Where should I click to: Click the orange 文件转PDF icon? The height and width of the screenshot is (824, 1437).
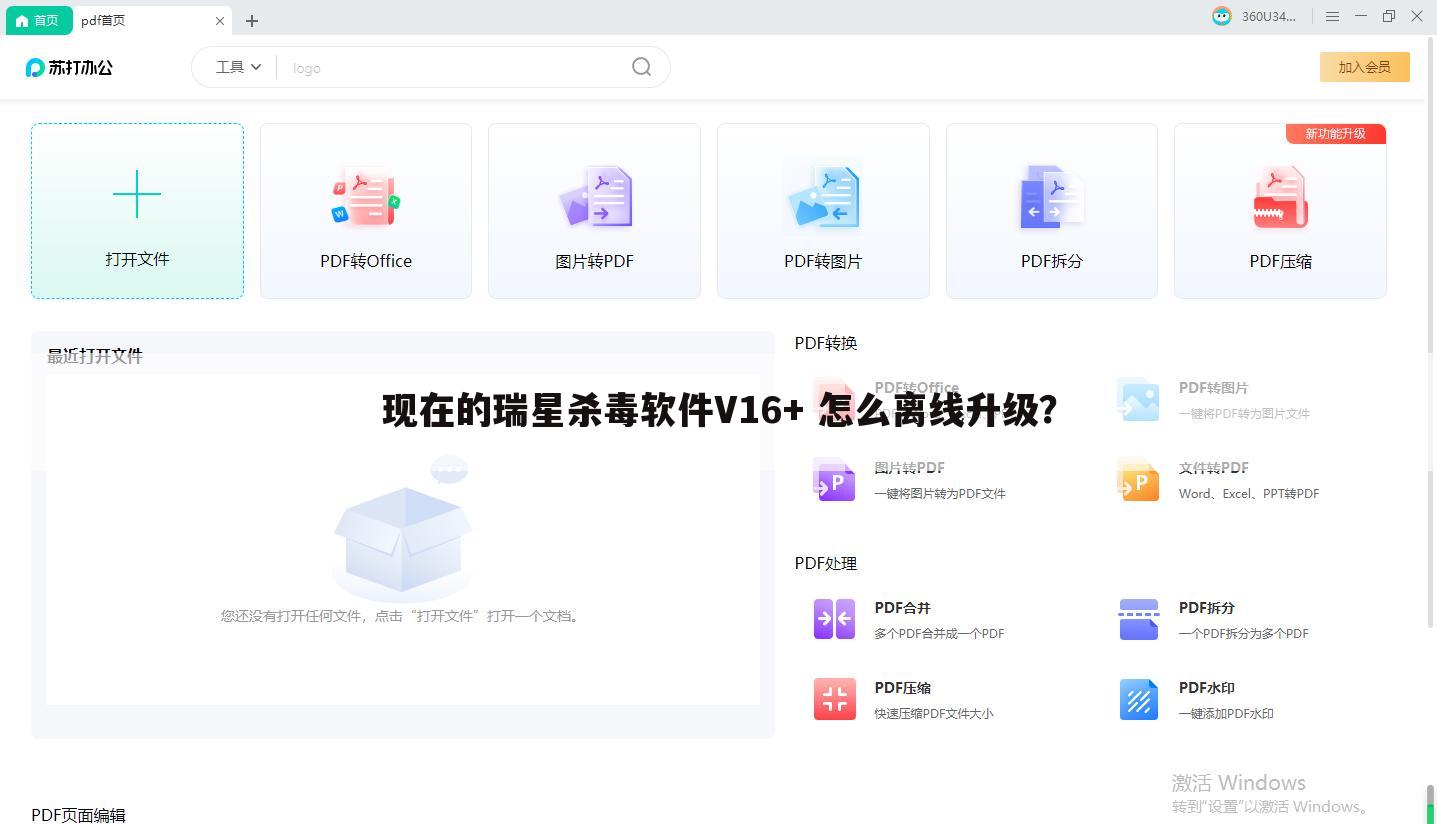tap(1138, 479)
